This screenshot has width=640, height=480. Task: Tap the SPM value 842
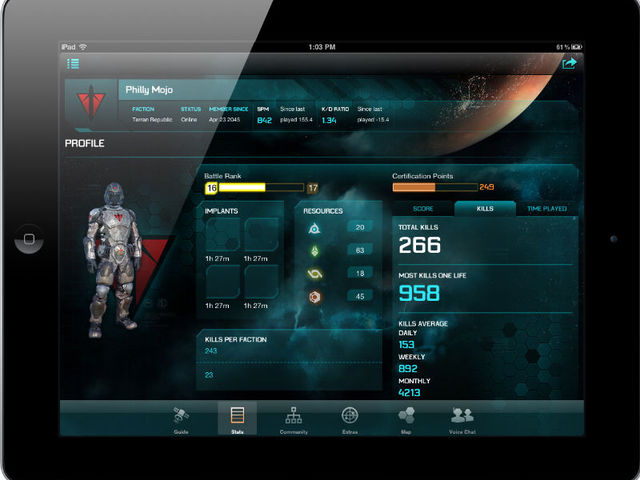[x=264, y=120]
